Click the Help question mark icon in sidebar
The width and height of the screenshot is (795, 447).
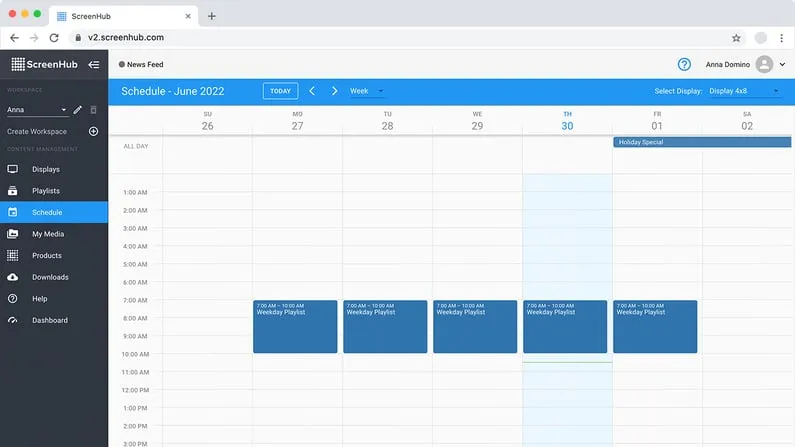pyautogui.click(x=13, y=299)
